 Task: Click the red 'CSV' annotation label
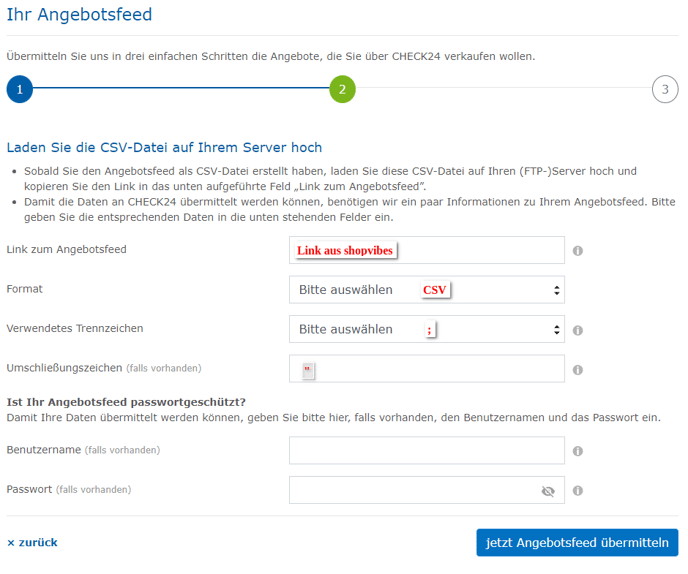434,290
